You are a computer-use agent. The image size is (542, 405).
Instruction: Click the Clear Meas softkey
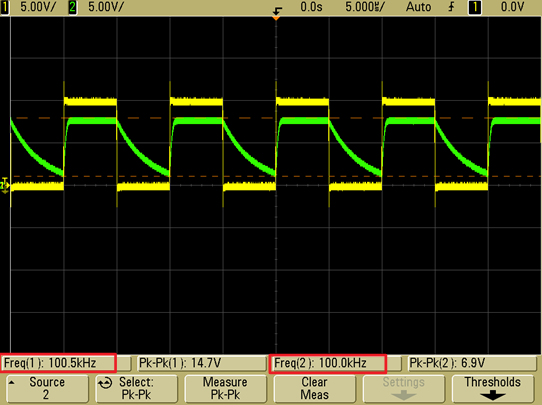(314, 388)
